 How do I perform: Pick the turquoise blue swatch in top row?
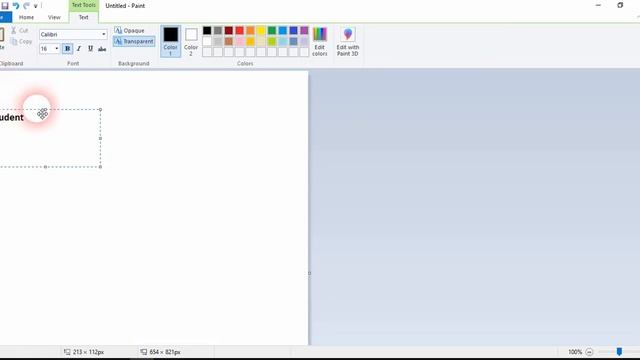point(283,31)
